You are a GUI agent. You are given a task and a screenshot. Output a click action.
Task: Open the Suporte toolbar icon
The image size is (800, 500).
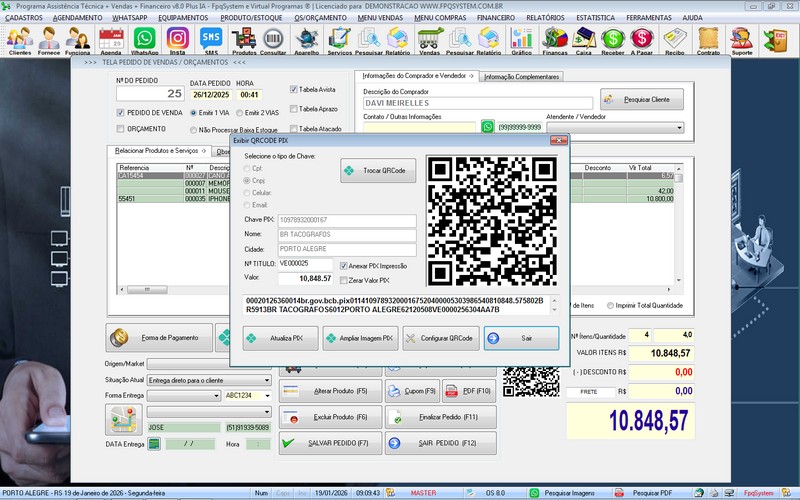(x=742, y=40)
